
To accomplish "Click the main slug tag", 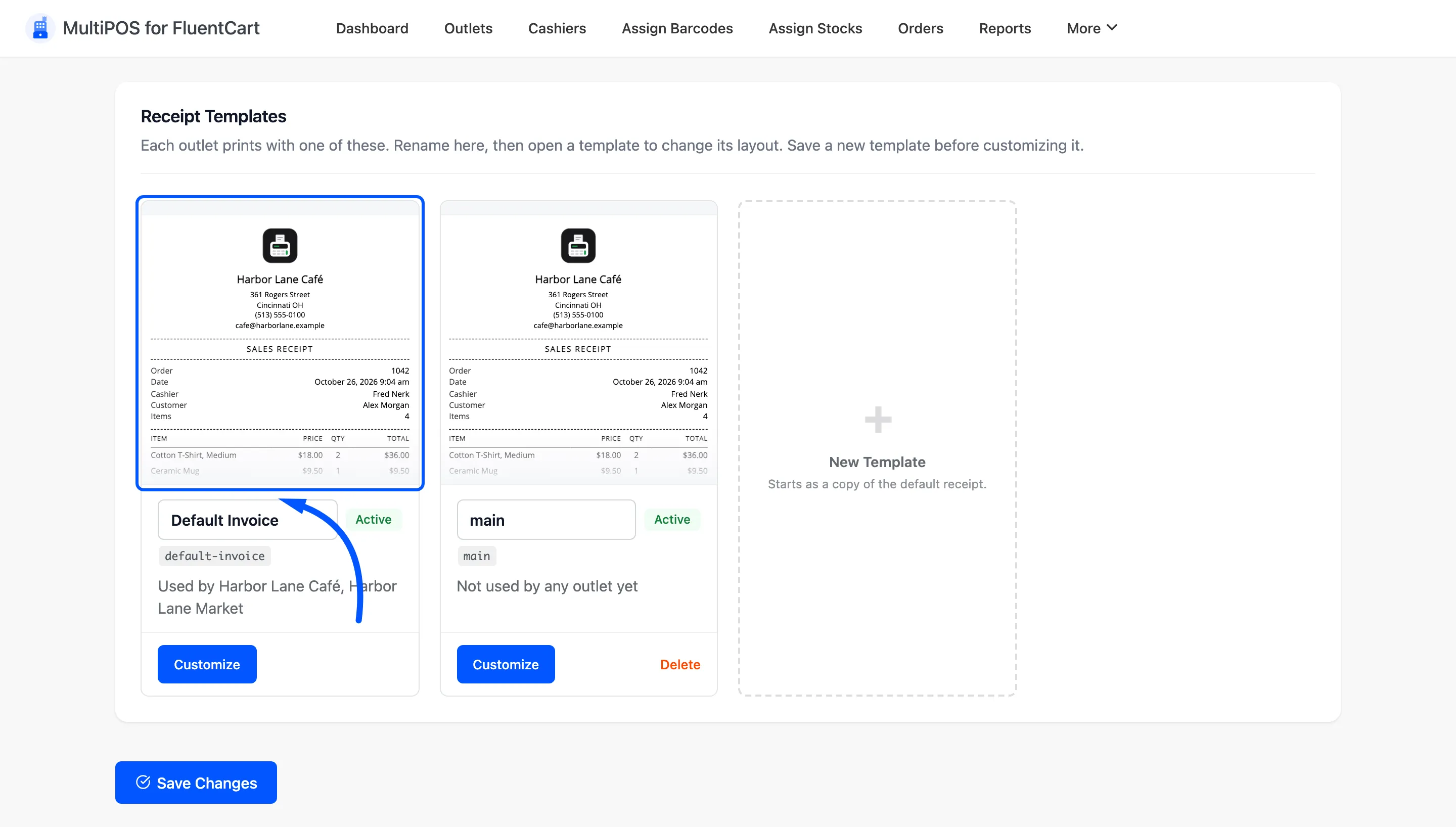I will tap(476, 556).
